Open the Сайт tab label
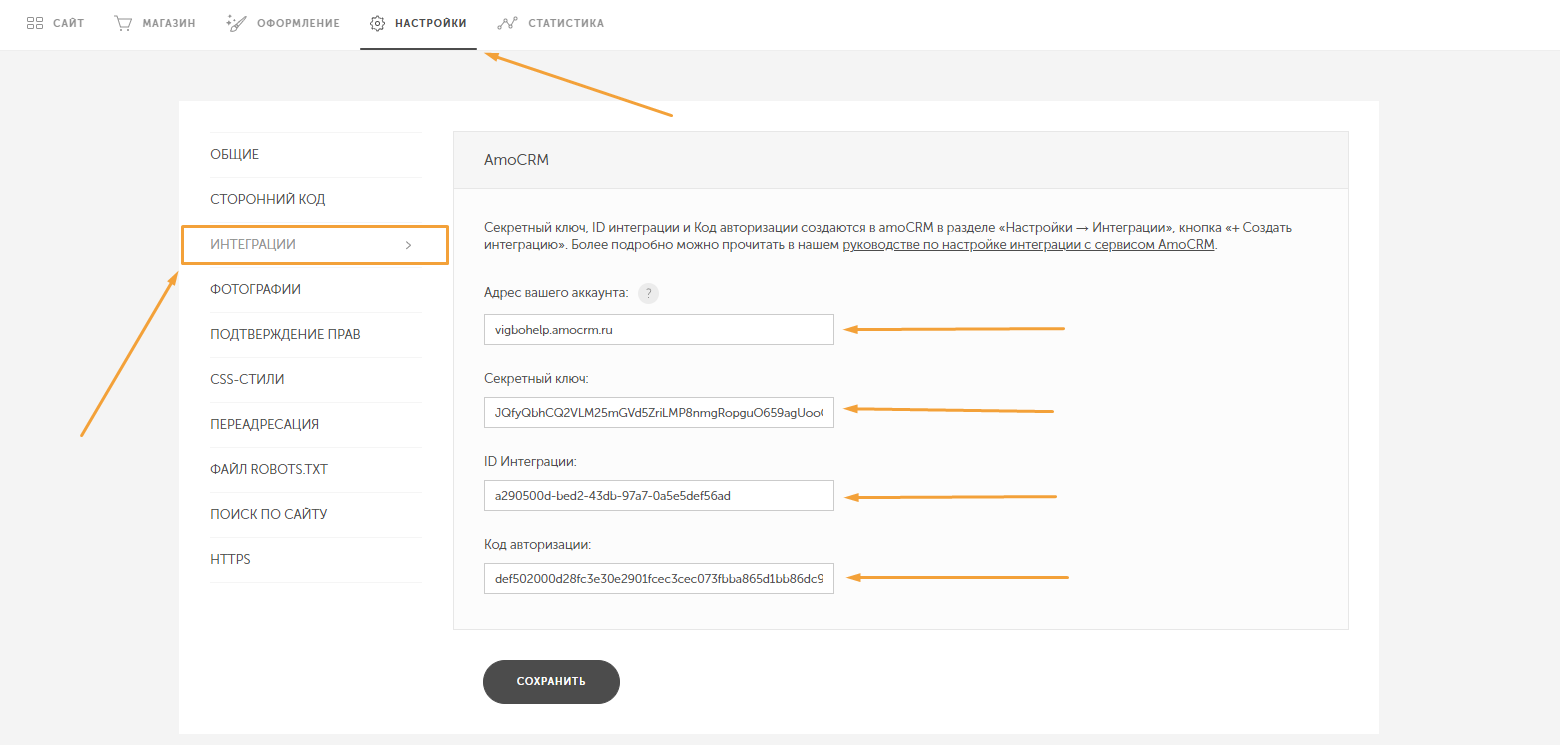The image size is (1560, 745). [68, 23]
